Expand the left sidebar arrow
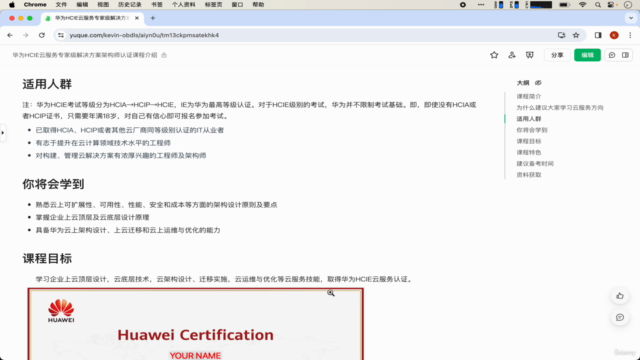 [x=2, y=133]
